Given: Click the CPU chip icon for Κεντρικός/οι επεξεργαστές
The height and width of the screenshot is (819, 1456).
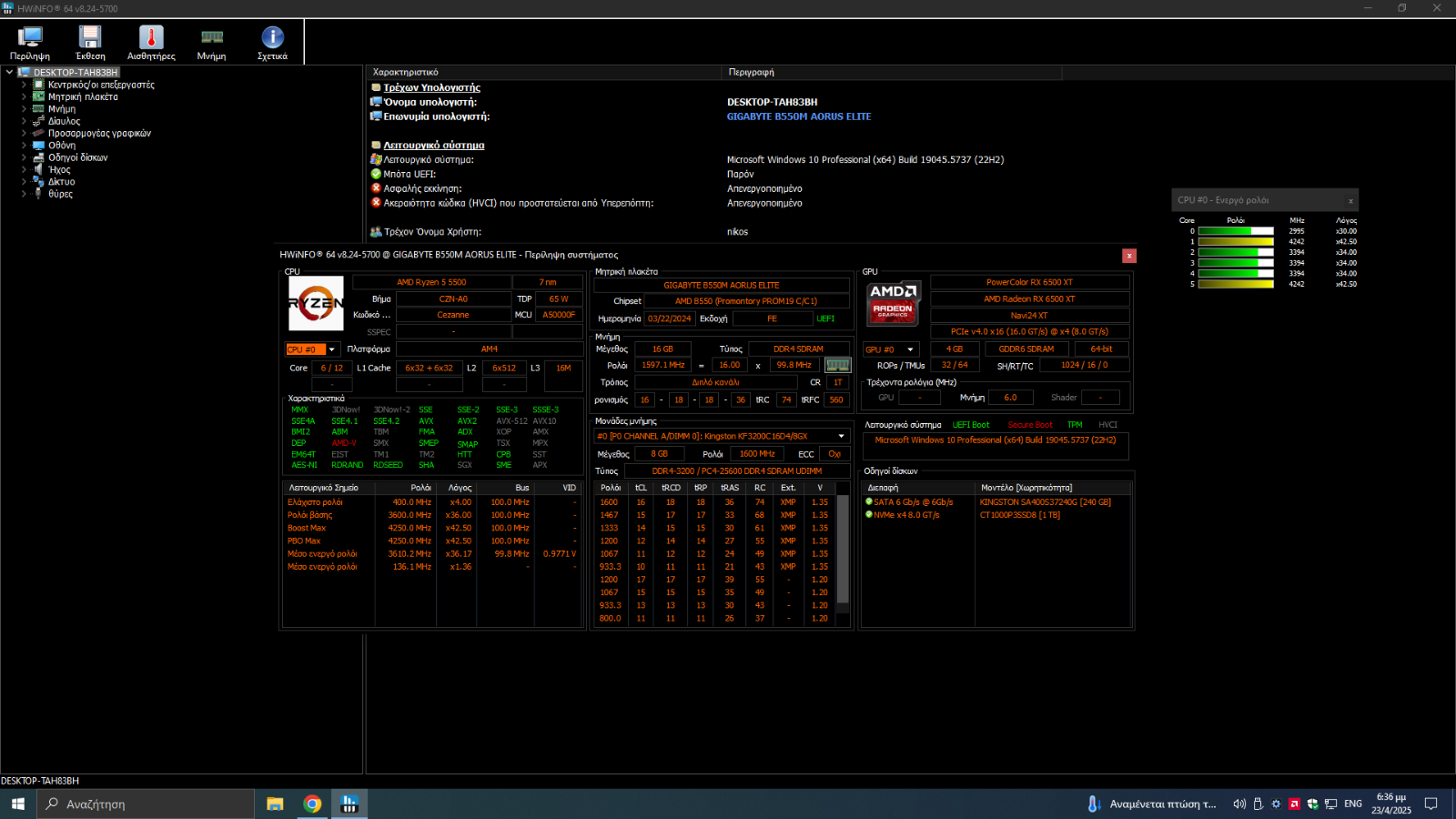Looking at the screenshot, I should coord(38,85).
